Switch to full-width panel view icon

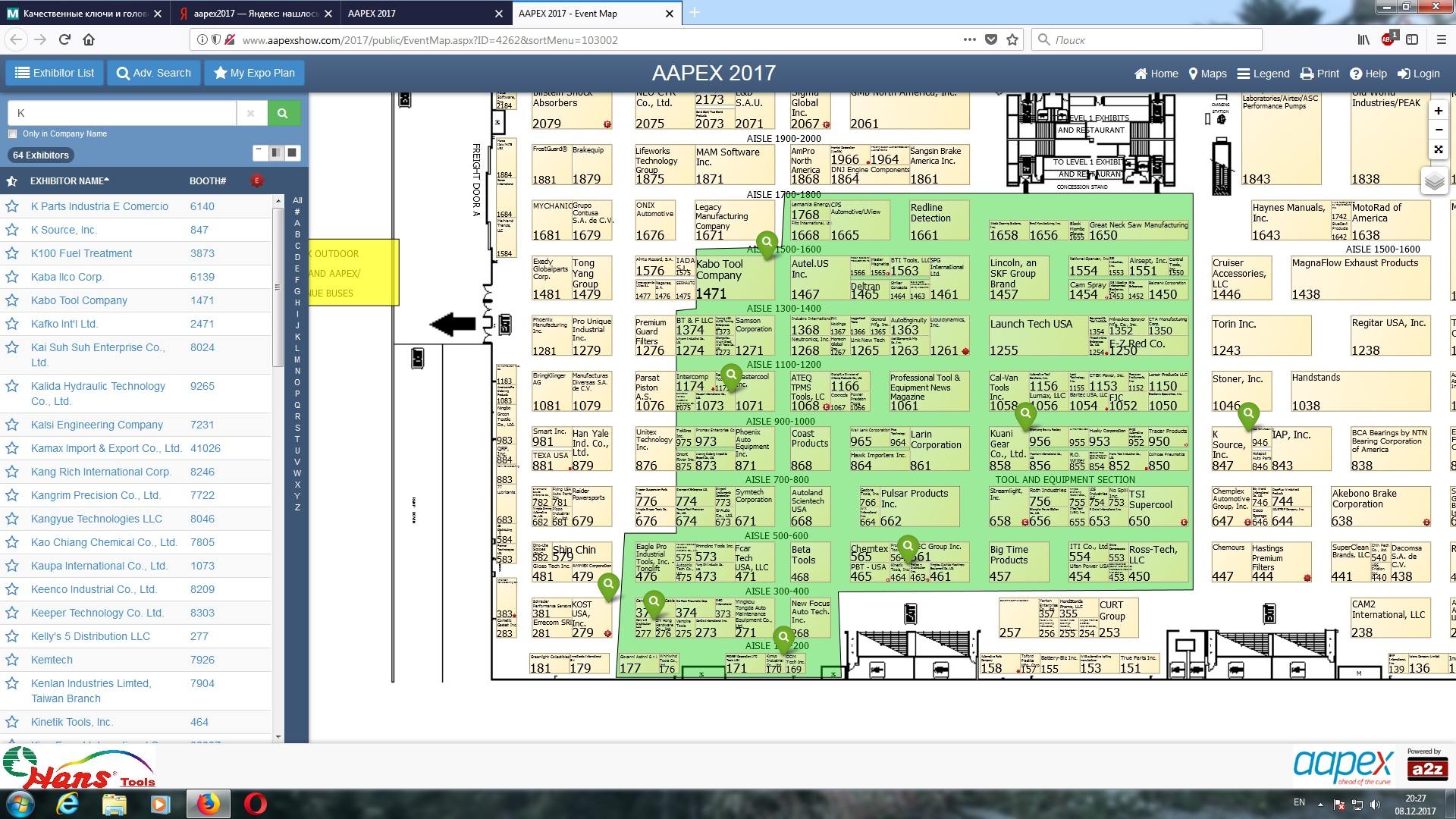click(x=292, y=152)
